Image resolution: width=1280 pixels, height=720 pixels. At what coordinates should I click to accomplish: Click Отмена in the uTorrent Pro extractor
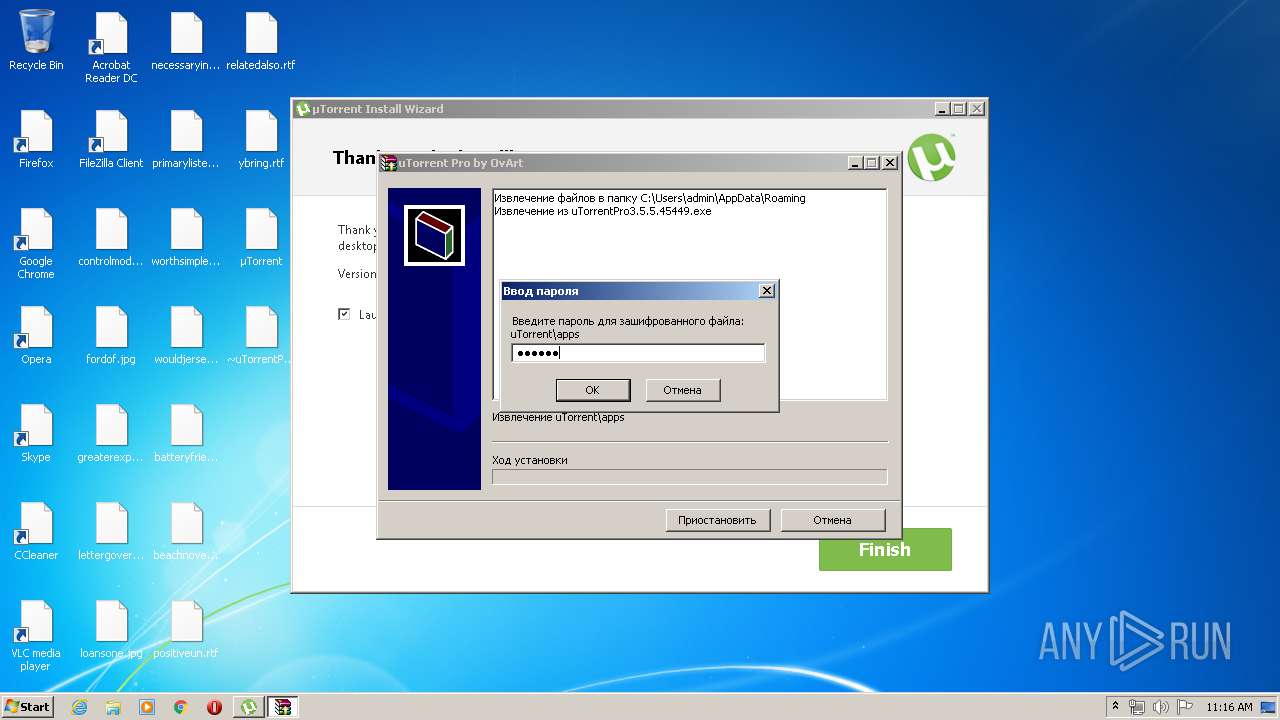[833, 520]
